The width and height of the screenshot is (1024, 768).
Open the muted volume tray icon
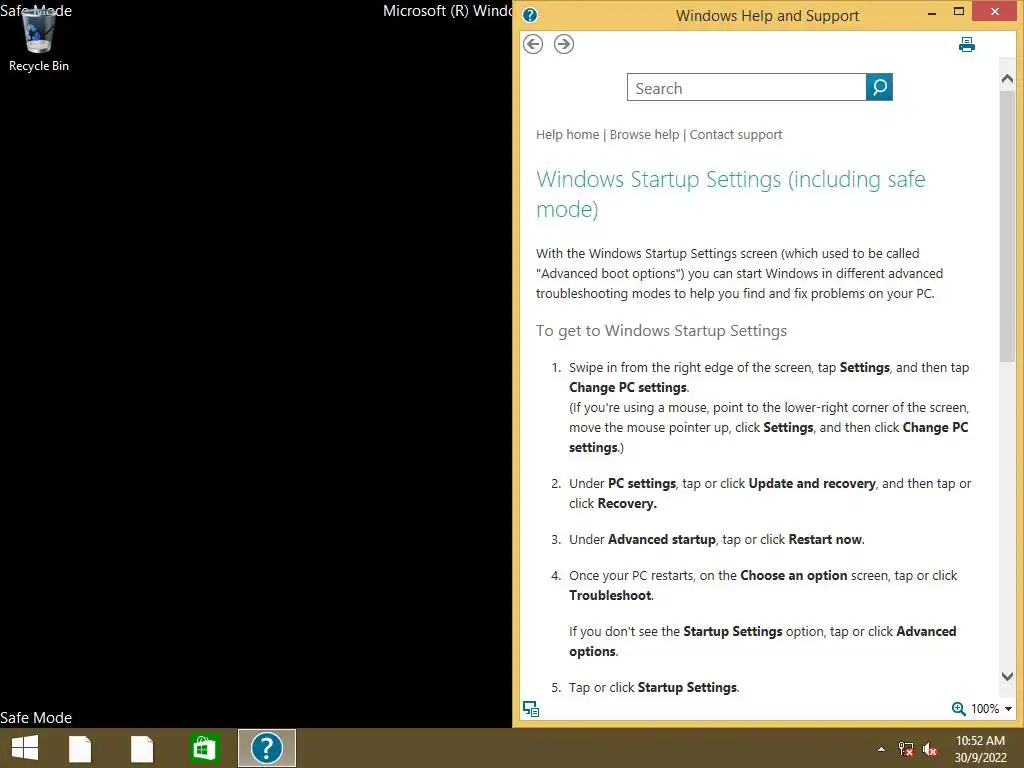(930, 749)
